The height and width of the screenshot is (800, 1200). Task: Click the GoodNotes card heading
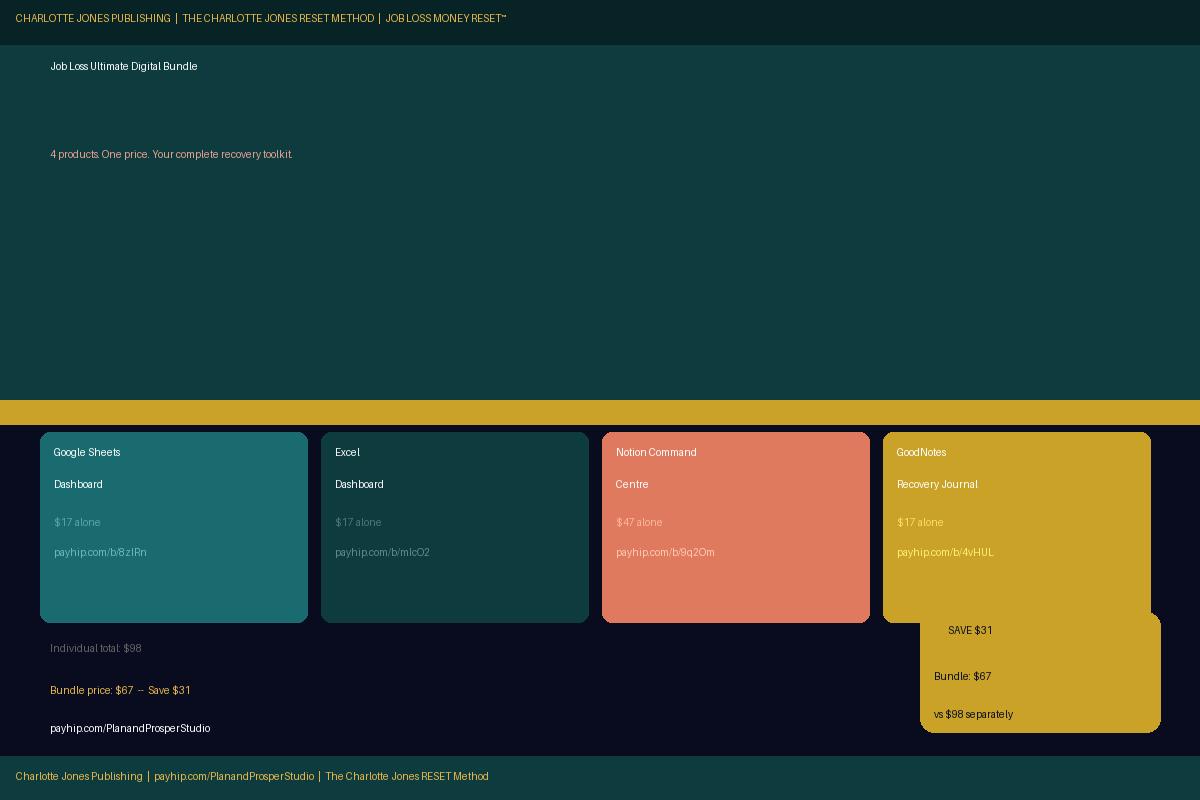click(x=921, y=452)
